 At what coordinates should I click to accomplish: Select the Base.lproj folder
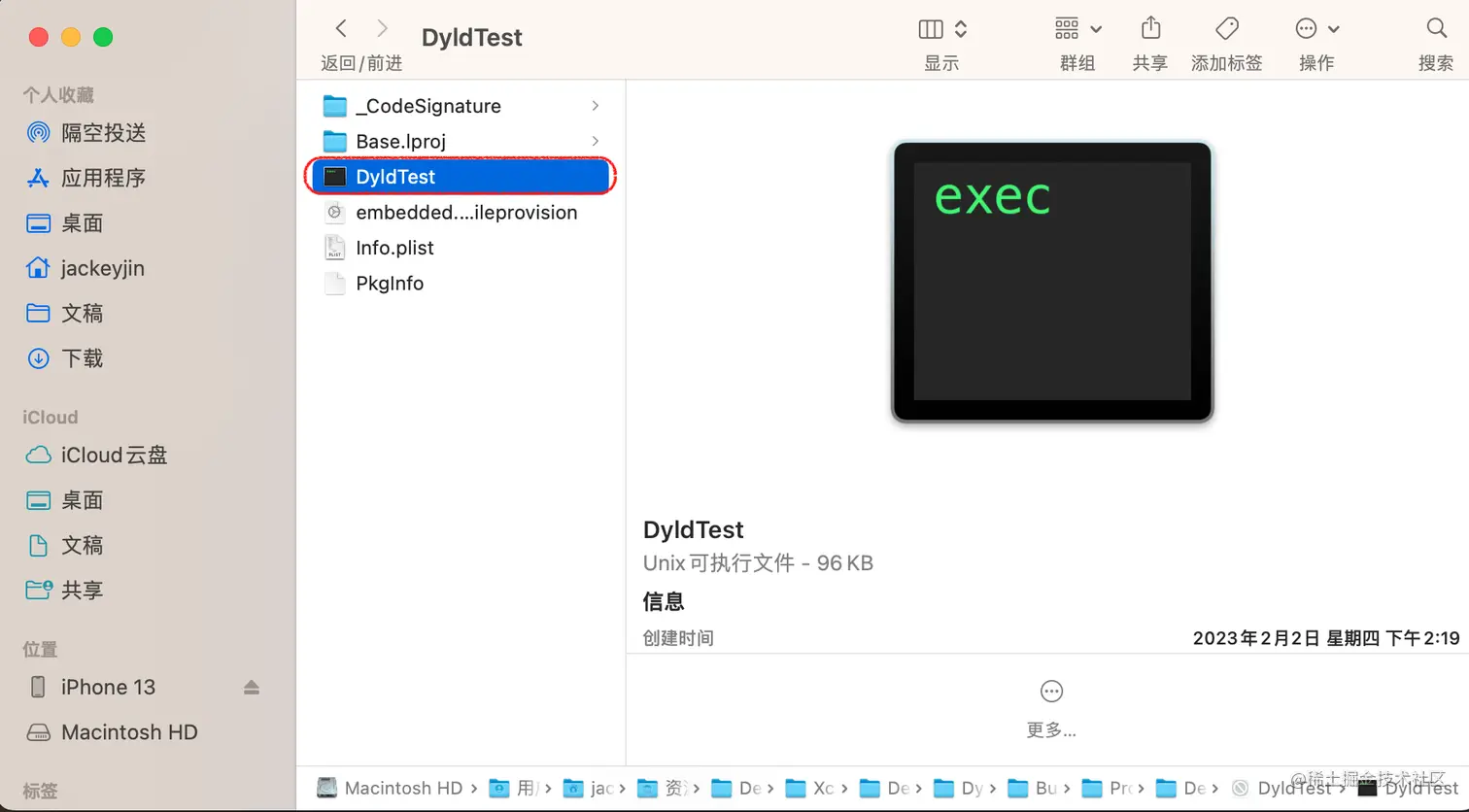tap(461, 141)
